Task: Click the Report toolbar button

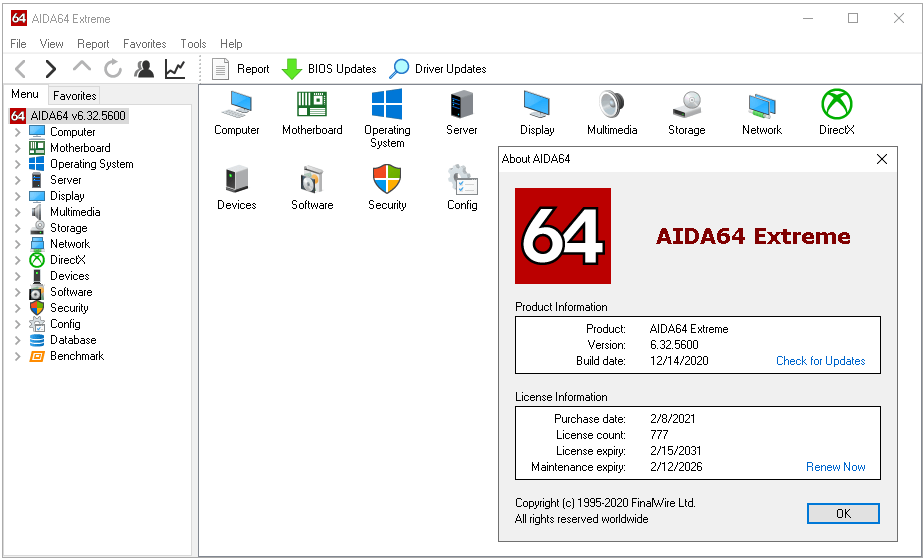Action: (241, 69)
